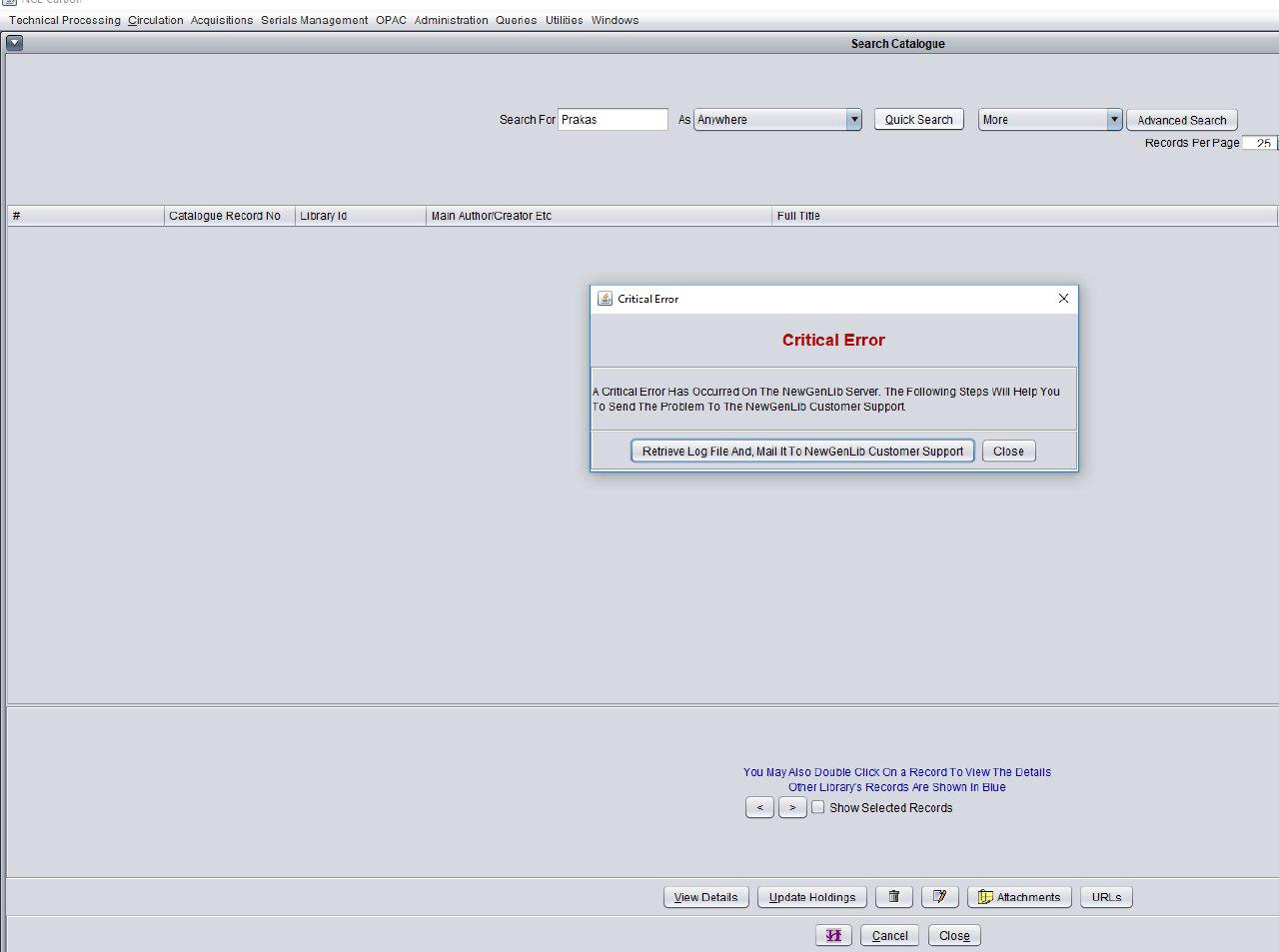Click the Search For text field
Screen dimensions: 1279x952
(x=613, y=120)
